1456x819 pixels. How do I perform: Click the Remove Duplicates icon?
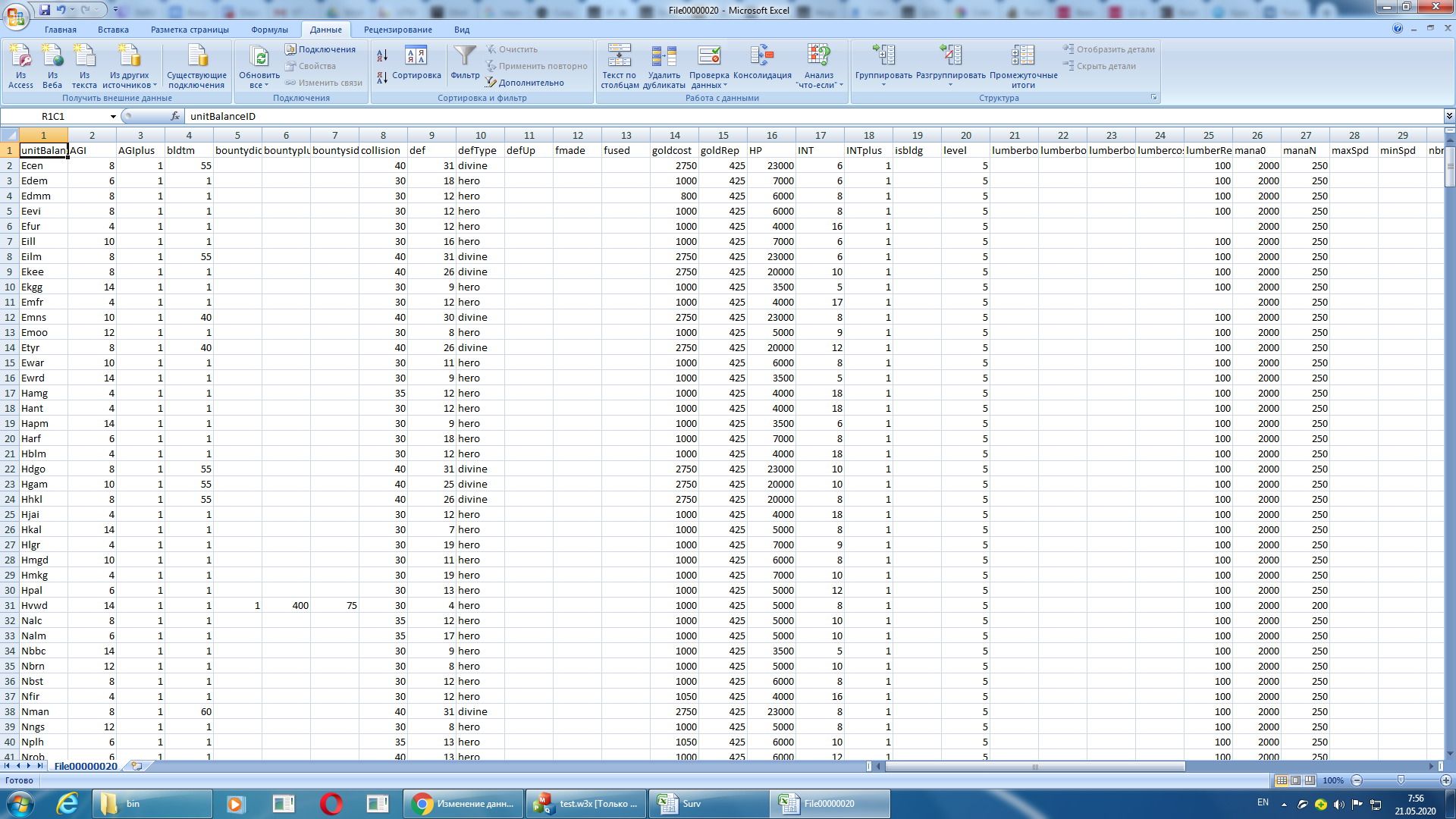[664, 57]
